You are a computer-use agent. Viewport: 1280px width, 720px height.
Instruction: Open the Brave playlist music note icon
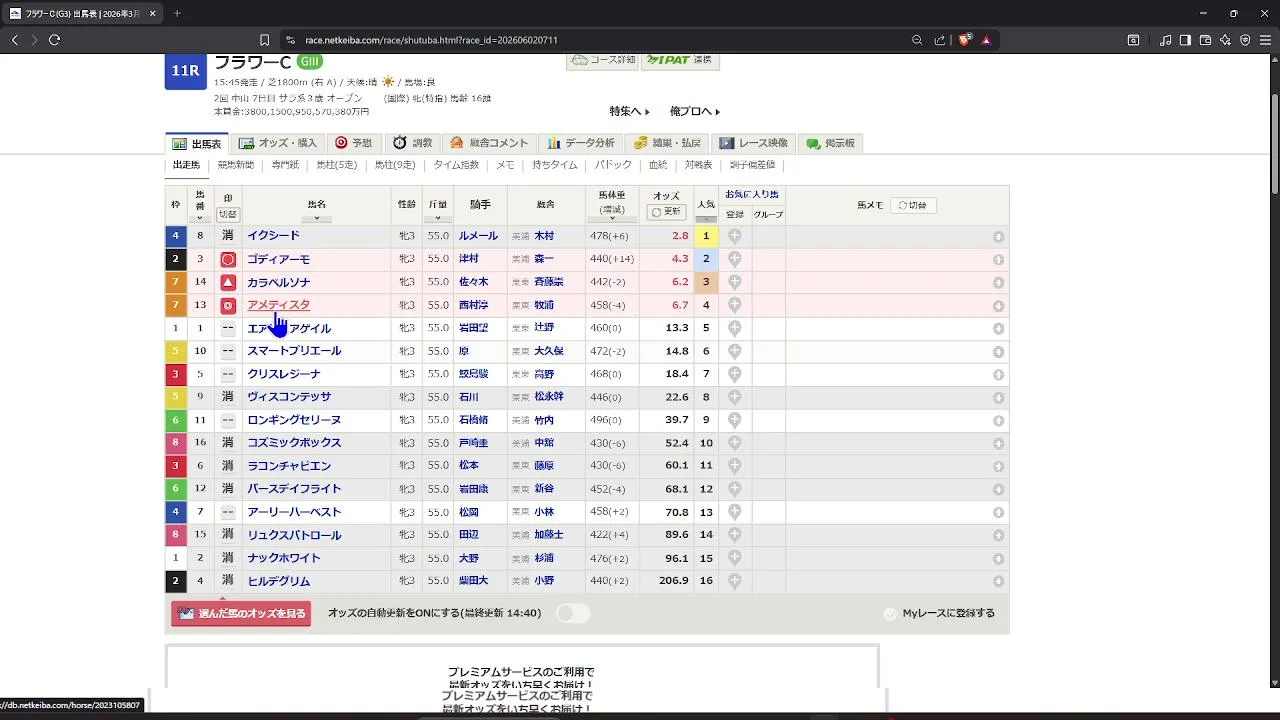[x=1166, y=40]
